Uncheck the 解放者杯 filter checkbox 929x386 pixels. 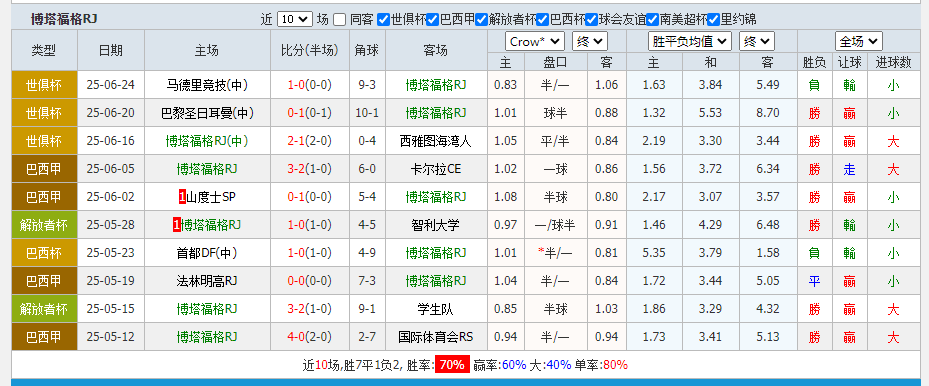click(482, 20)
